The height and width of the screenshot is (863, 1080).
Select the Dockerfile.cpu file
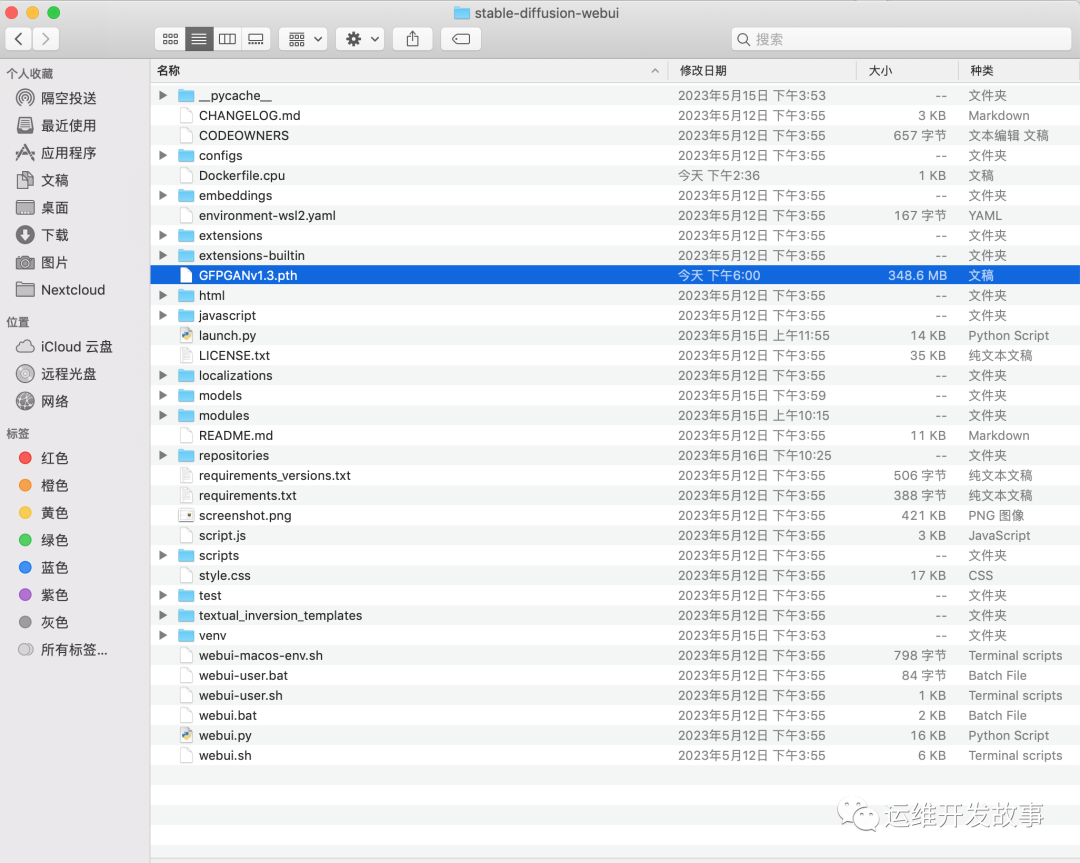614,175
